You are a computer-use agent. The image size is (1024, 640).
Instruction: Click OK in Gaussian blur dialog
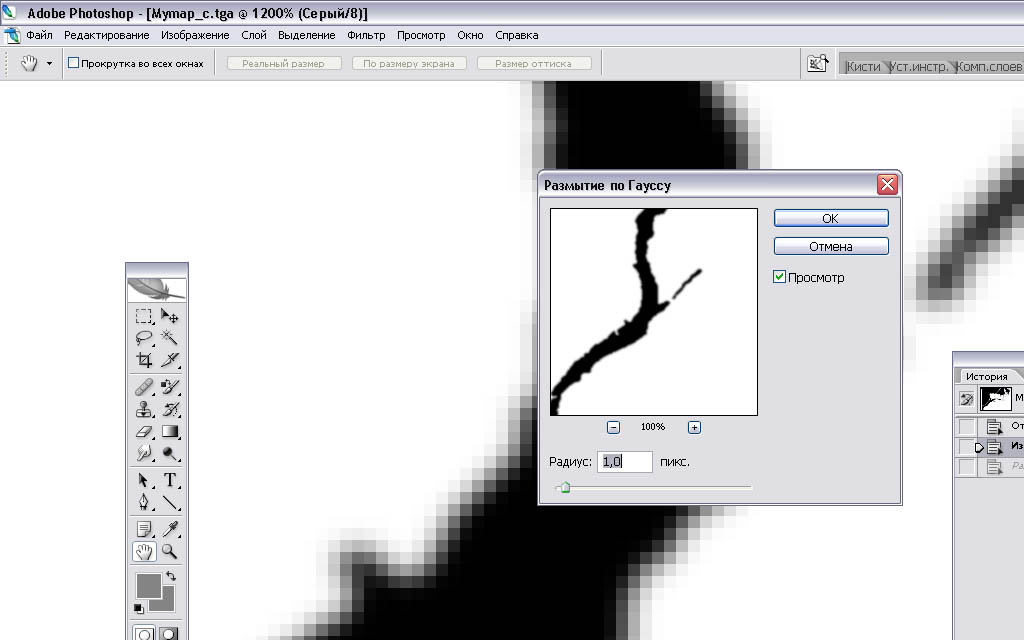pos(831,218)
